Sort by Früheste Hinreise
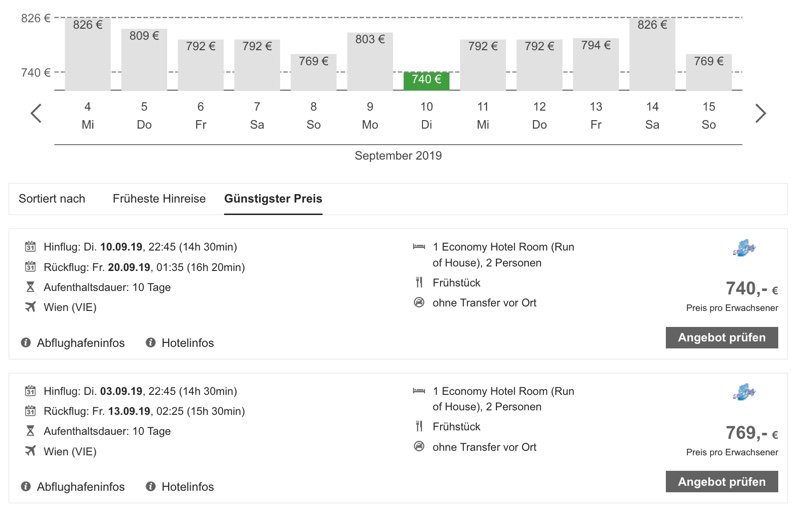The image size is (798, 509). (159, 199)
